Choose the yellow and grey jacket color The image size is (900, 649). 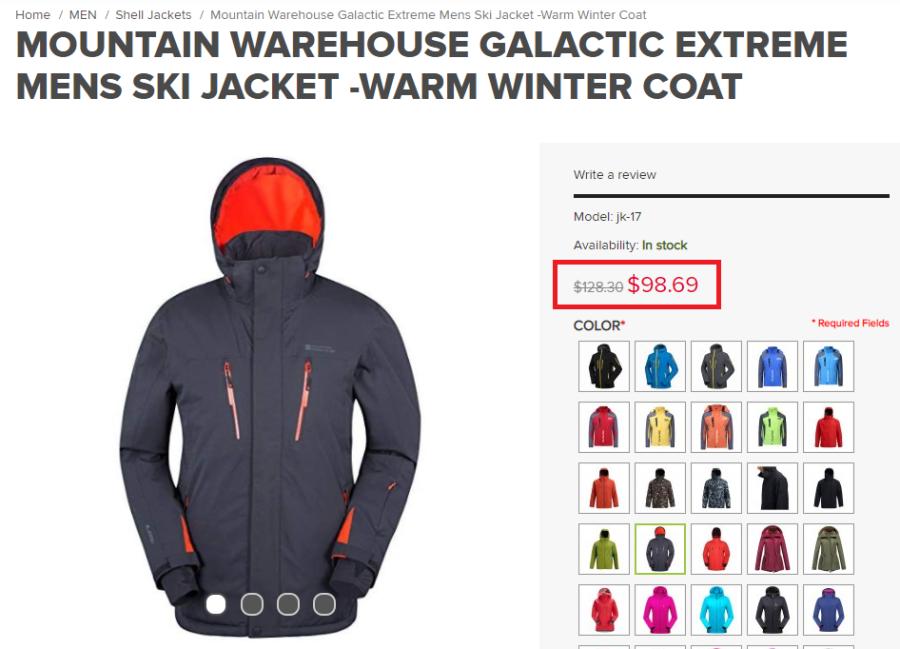pyautogui.click(x=660, y=428)
